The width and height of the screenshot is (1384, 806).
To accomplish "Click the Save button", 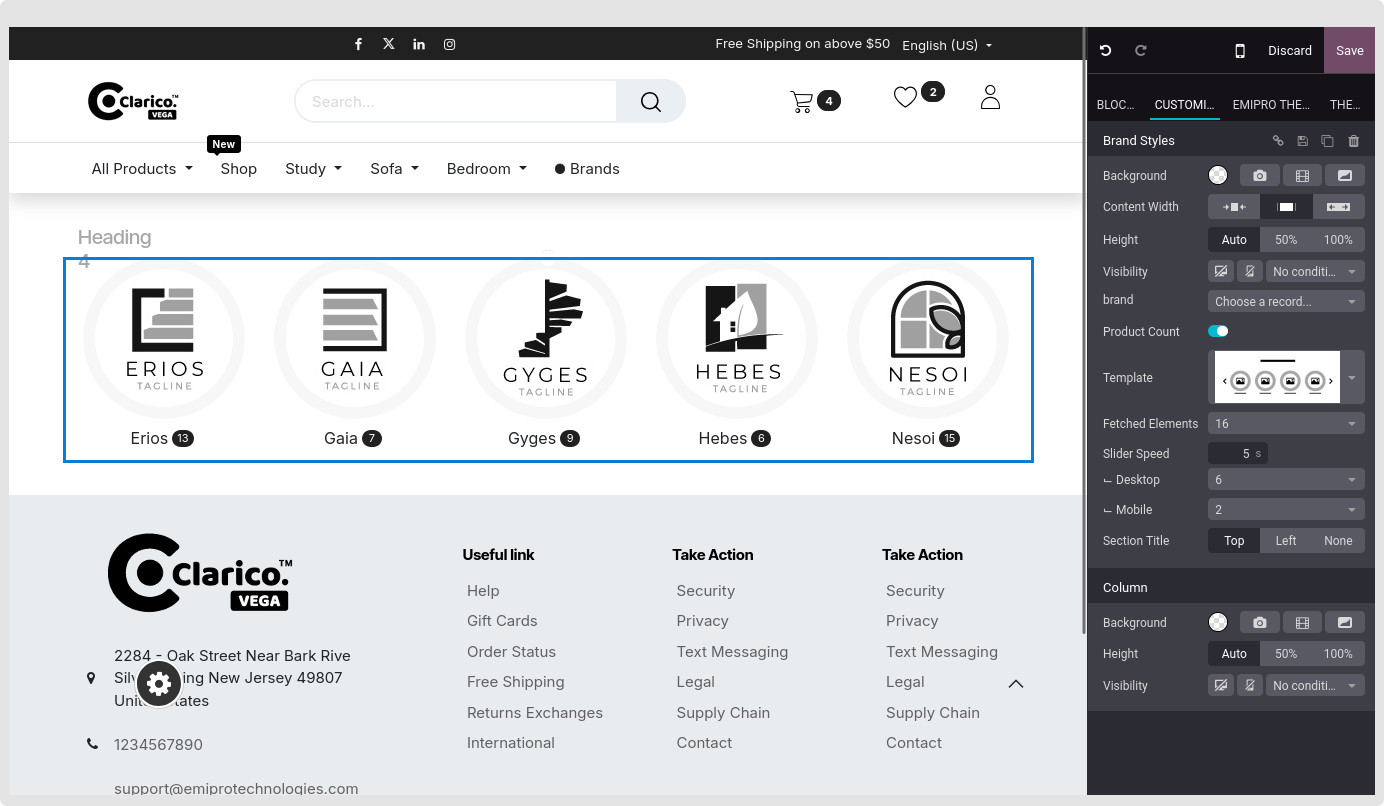I will pos(1350,51).
